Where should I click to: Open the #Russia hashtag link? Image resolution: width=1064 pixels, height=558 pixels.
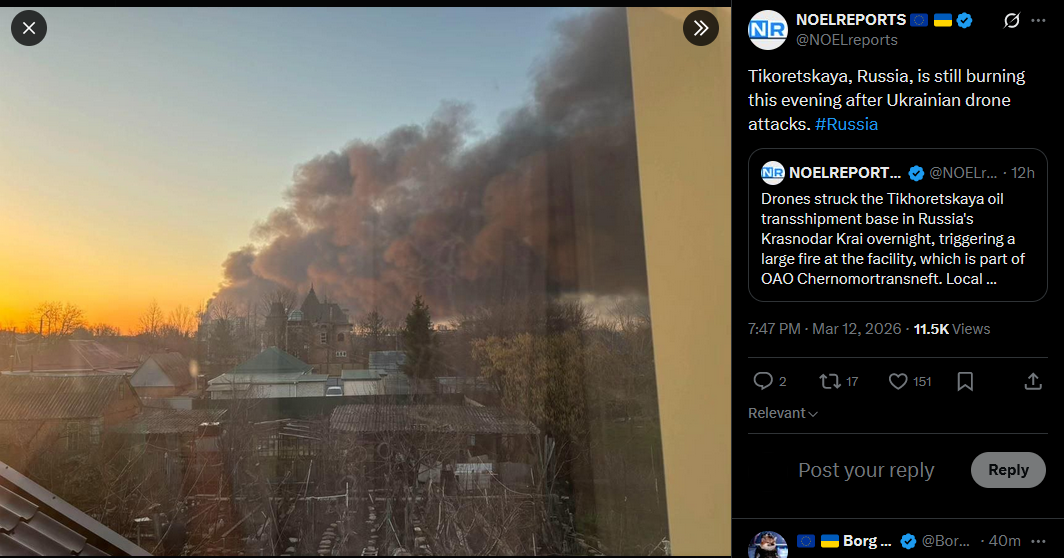coord(846,124)
